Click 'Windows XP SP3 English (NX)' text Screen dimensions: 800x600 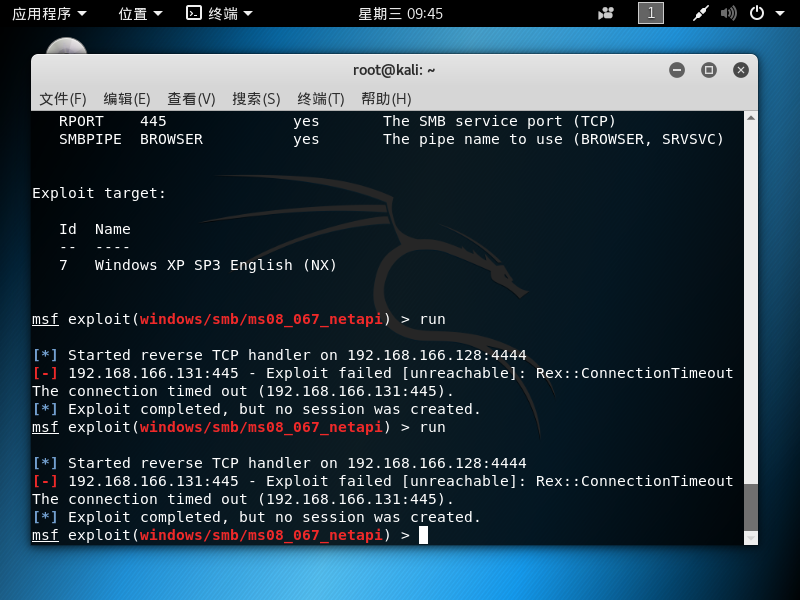tap(215, 265)
